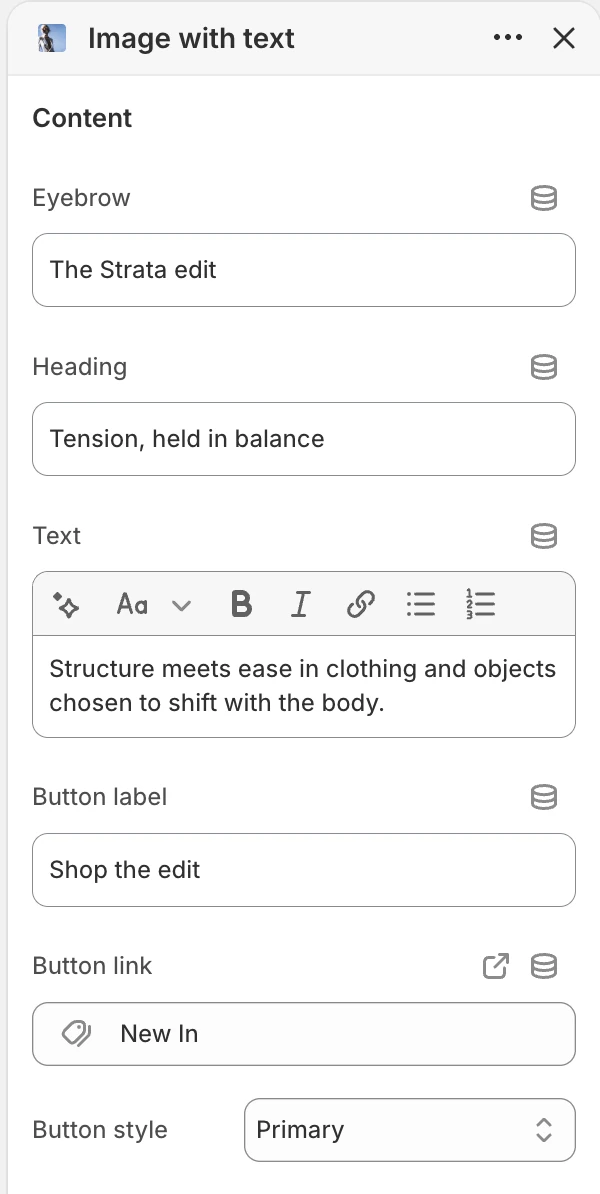Click the collection tag icon beside New In

[76, 1034]
